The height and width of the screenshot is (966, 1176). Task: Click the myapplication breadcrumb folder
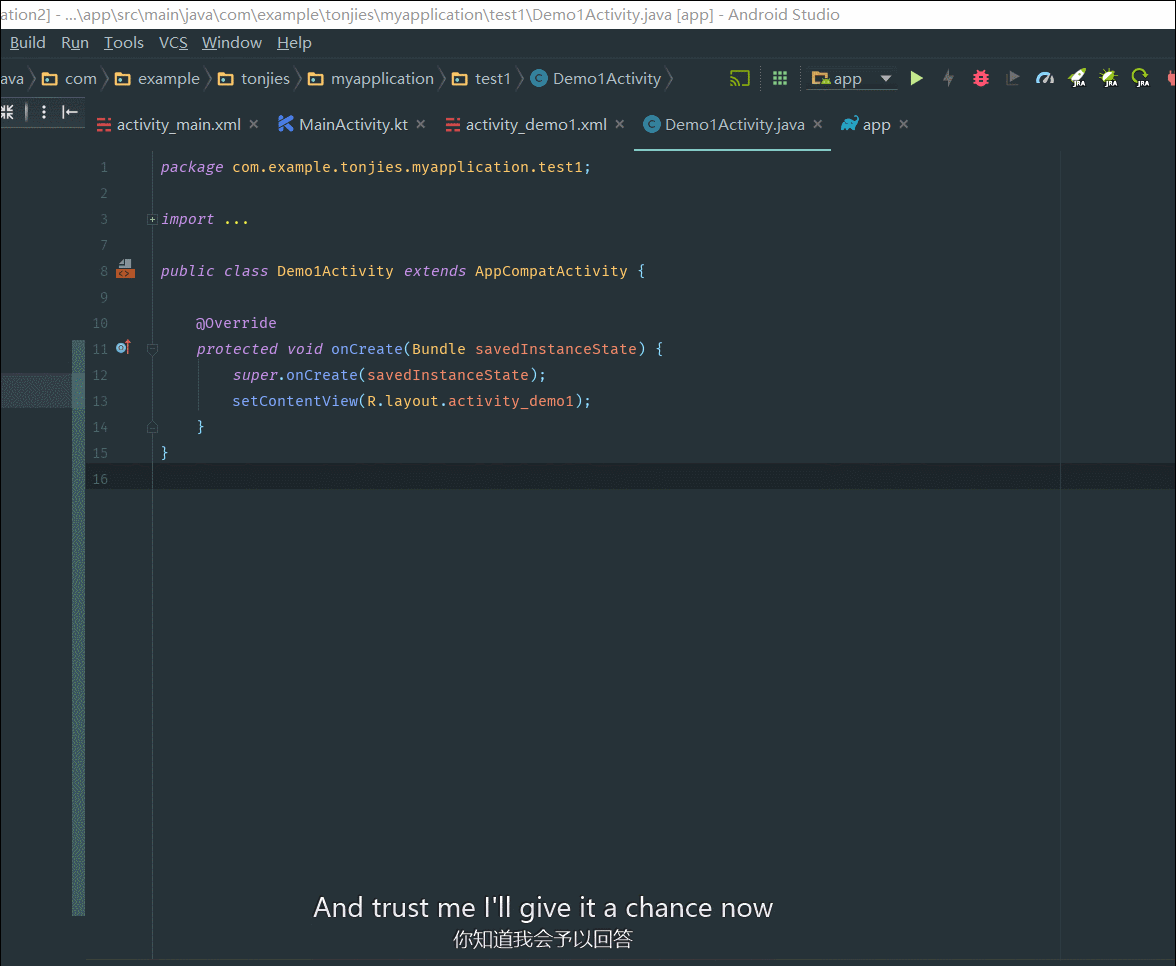(371, 78)
